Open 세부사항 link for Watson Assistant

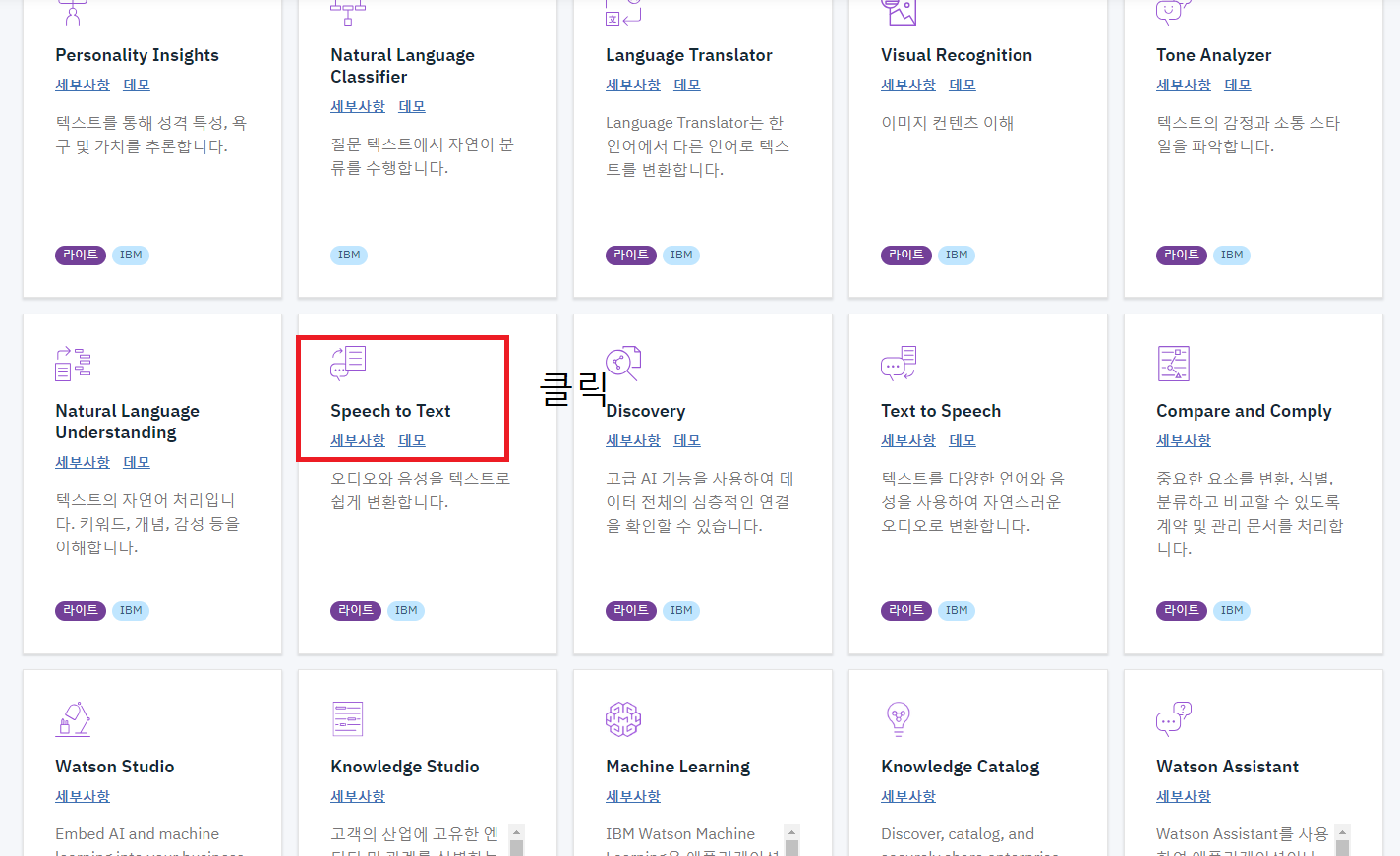(x=1184, y=797)
